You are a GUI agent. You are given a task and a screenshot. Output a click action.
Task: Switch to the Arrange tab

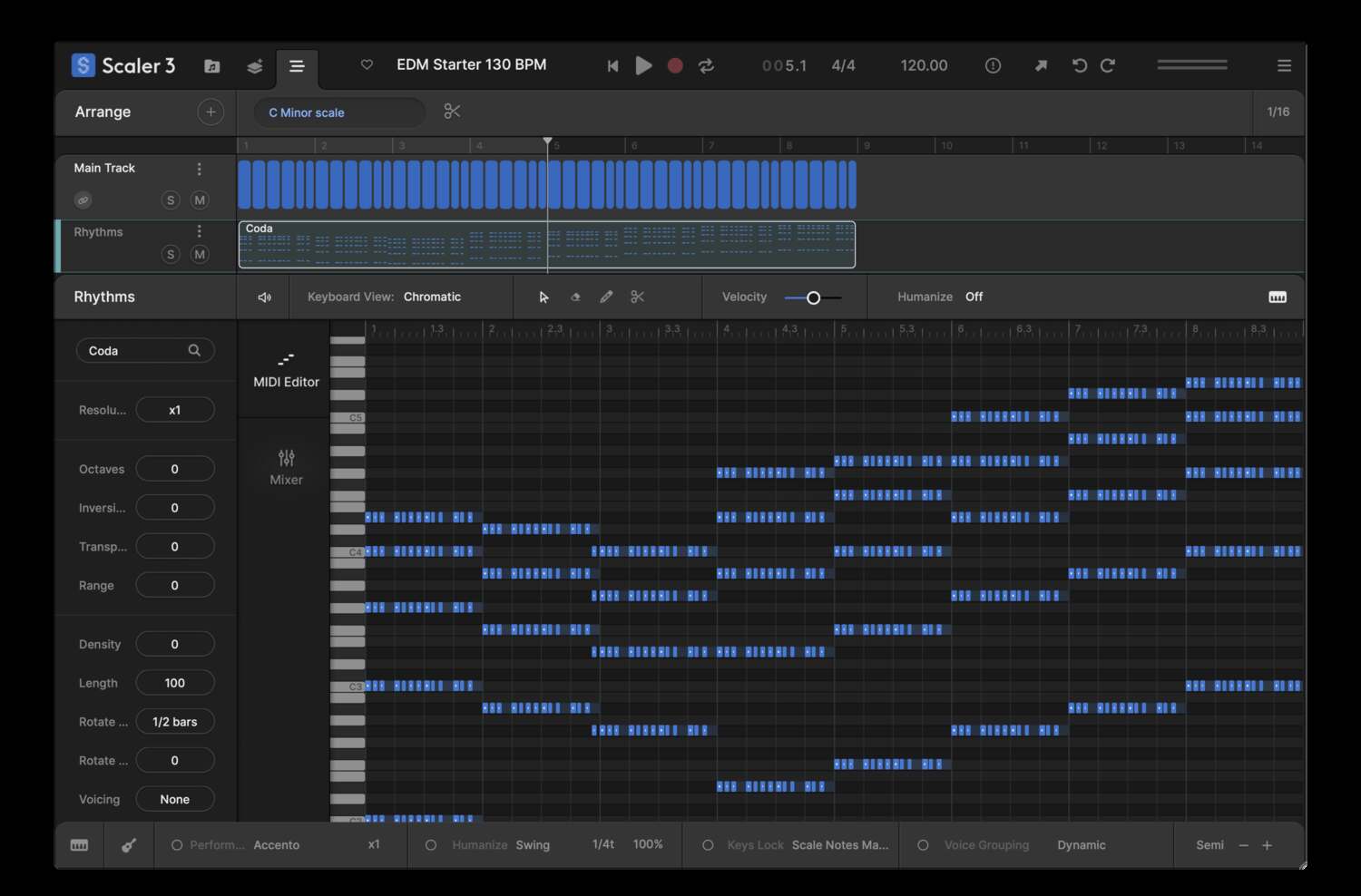(x=103, y=112)
